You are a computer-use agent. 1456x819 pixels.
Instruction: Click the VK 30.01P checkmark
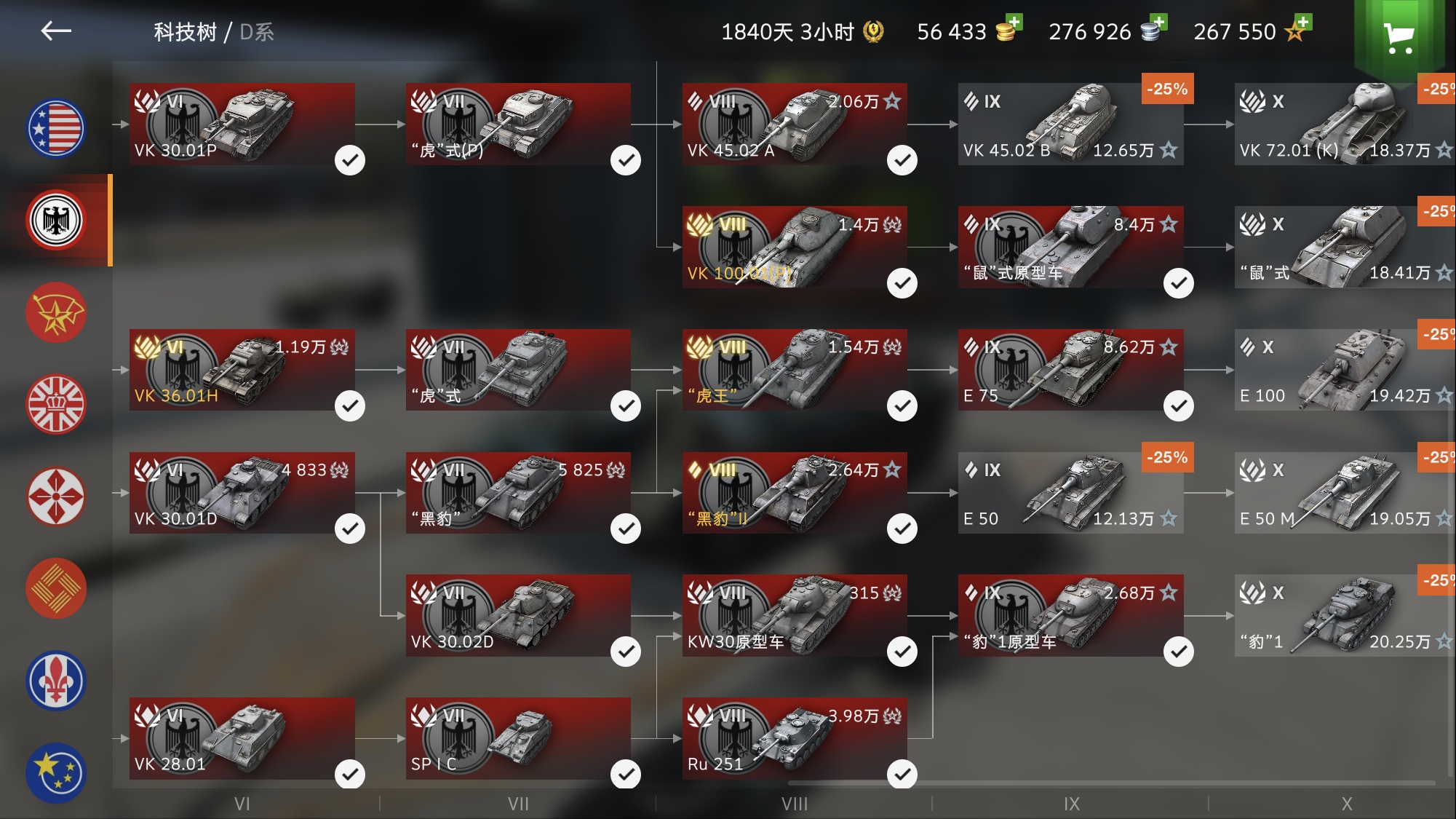click(x=350, y=160)
